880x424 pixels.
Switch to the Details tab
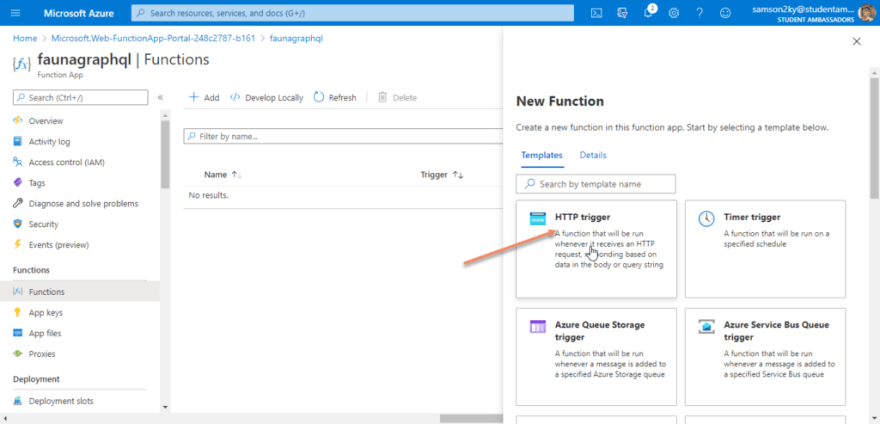point(593,155)
